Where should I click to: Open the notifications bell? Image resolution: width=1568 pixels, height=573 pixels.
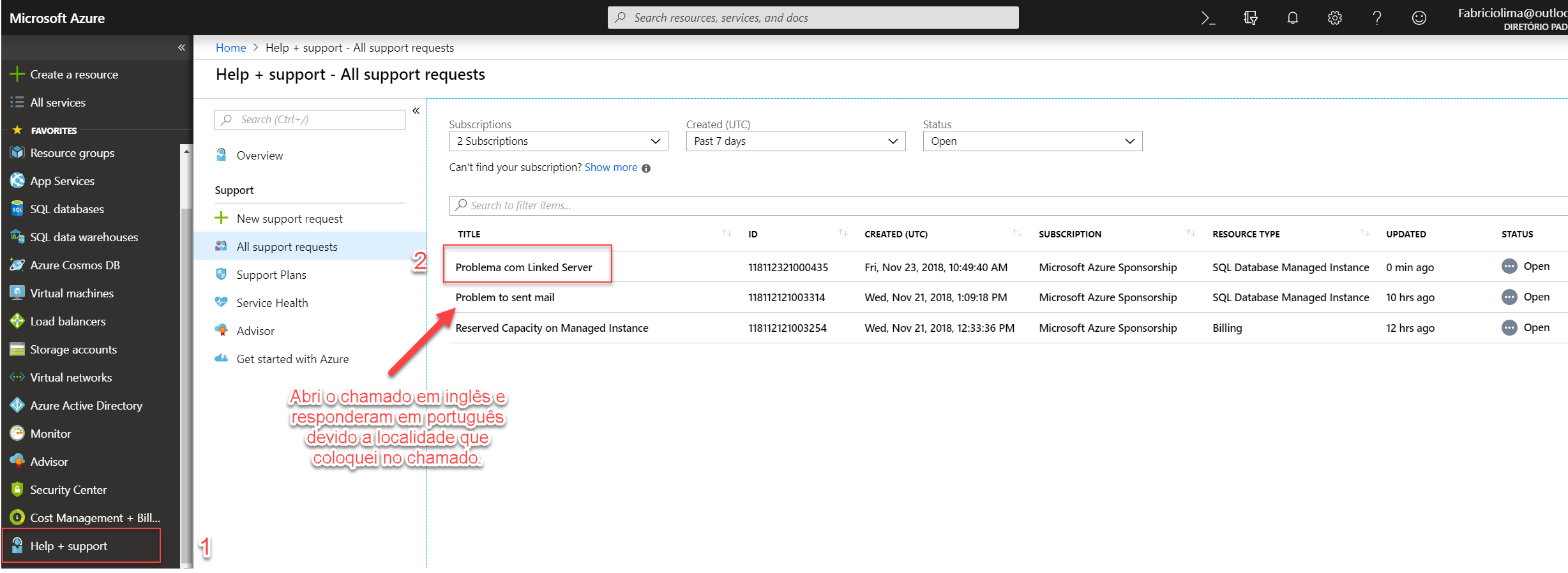point(1292,18)
